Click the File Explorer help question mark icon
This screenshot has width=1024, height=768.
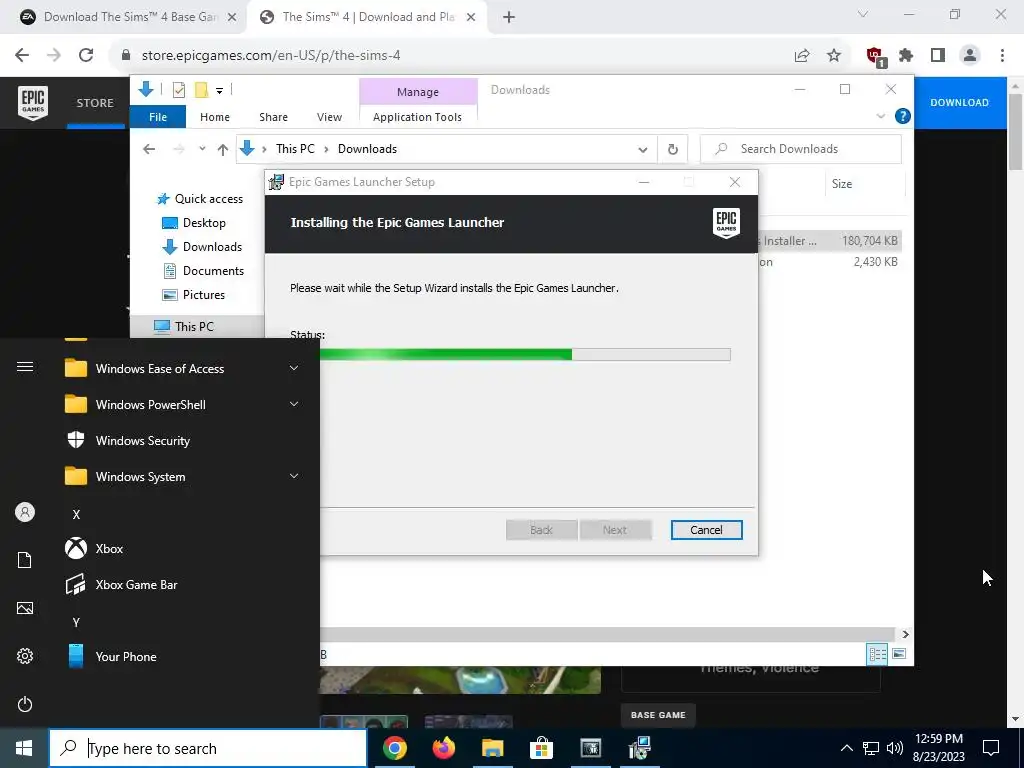click(903, 116)
